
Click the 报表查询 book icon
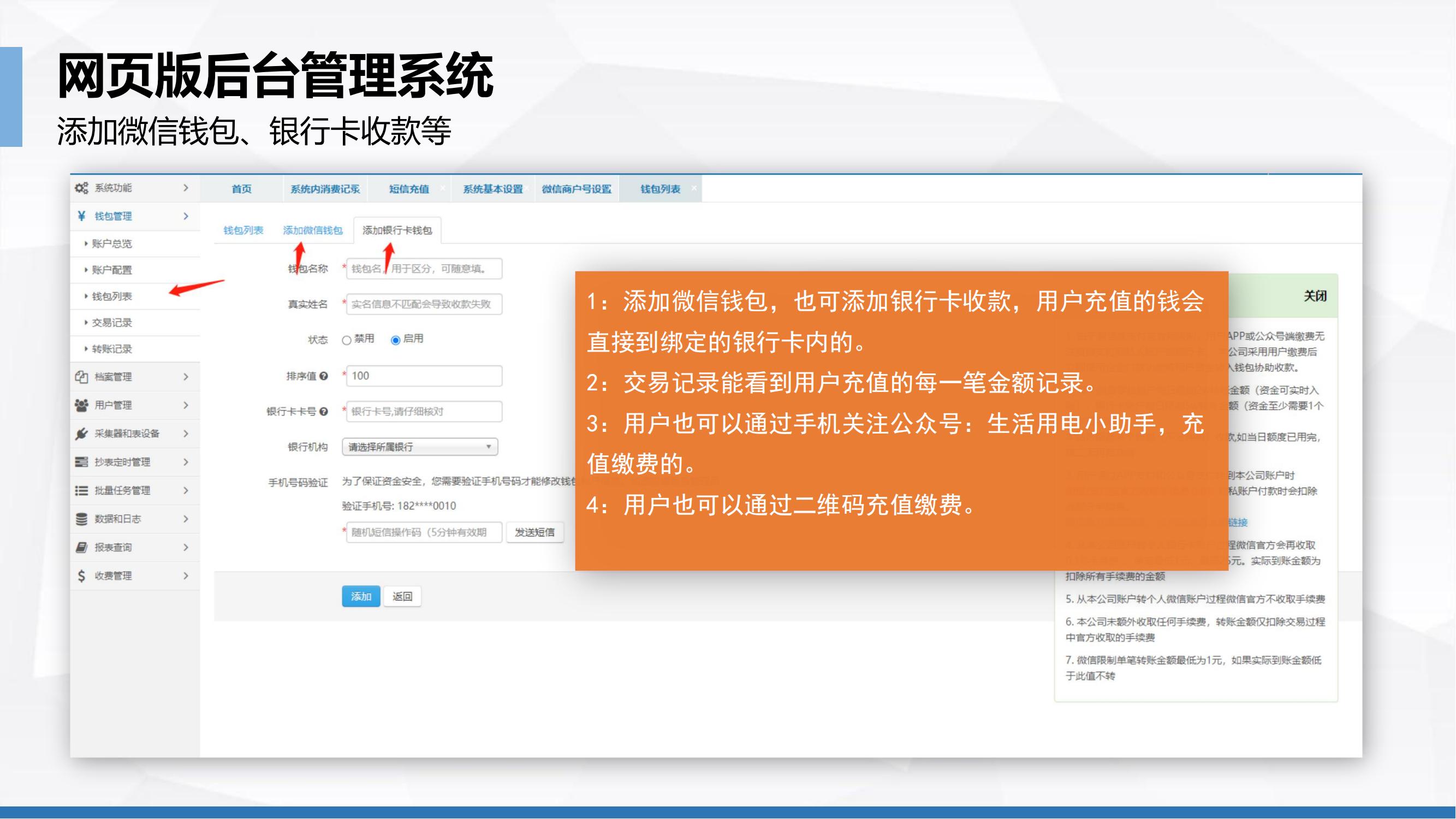pyautogui.click(x=81, y=547)
